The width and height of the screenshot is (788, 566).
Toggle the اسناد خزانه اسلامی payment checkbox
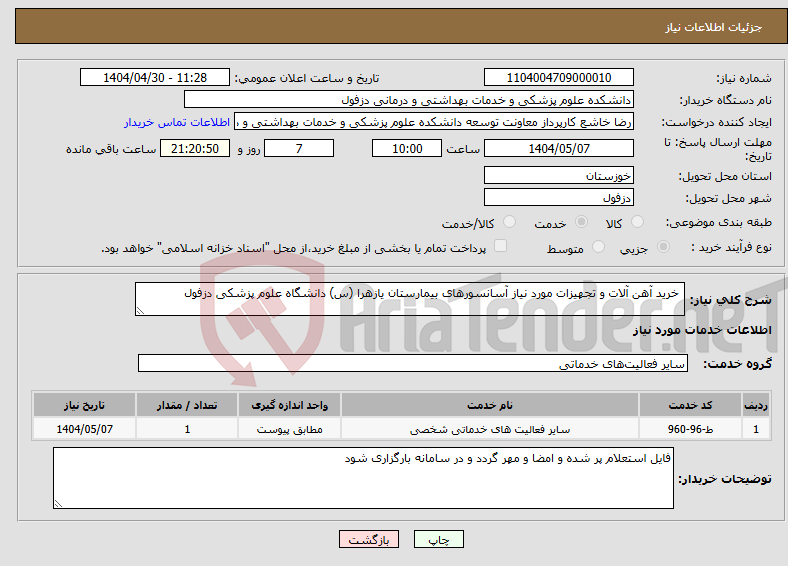500,246
